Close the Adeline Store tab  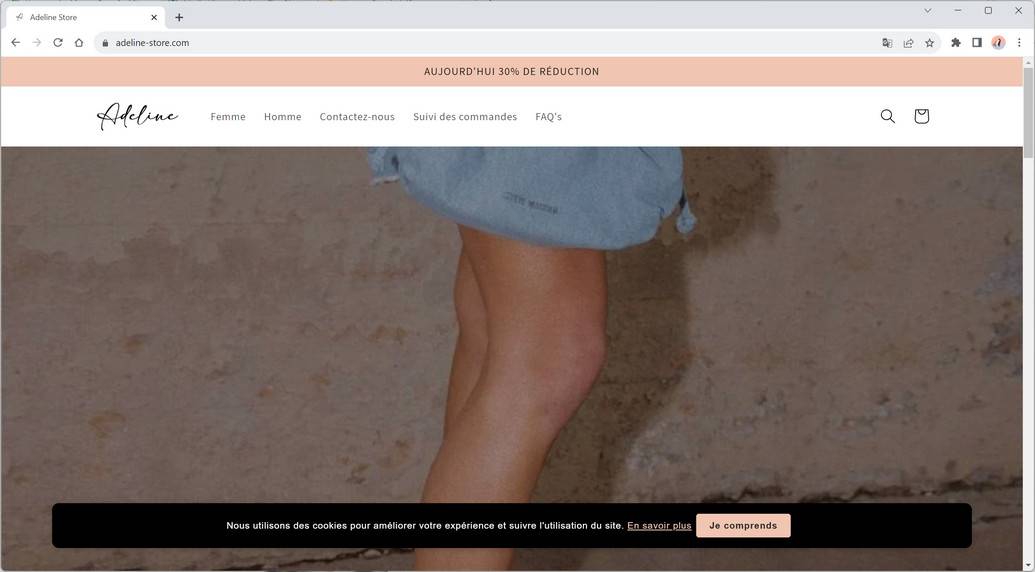click(x=154, y=17)
